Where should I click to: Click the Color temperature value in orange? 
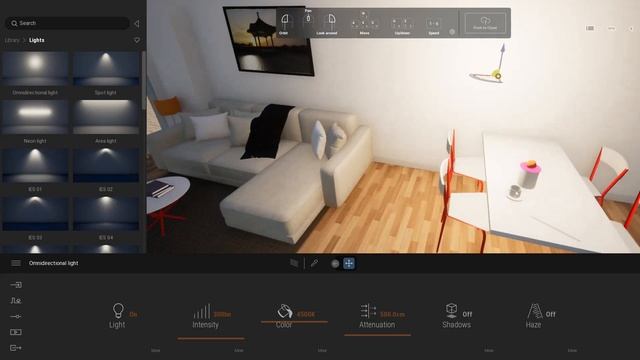pyautogui.click(x=306, y=314)
